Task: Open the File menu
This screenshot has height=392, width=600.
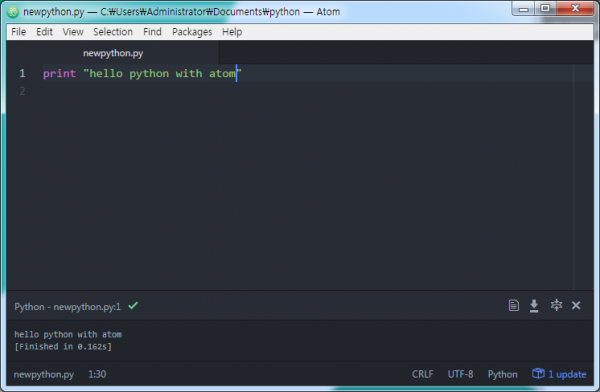Action: pos(18,32)
